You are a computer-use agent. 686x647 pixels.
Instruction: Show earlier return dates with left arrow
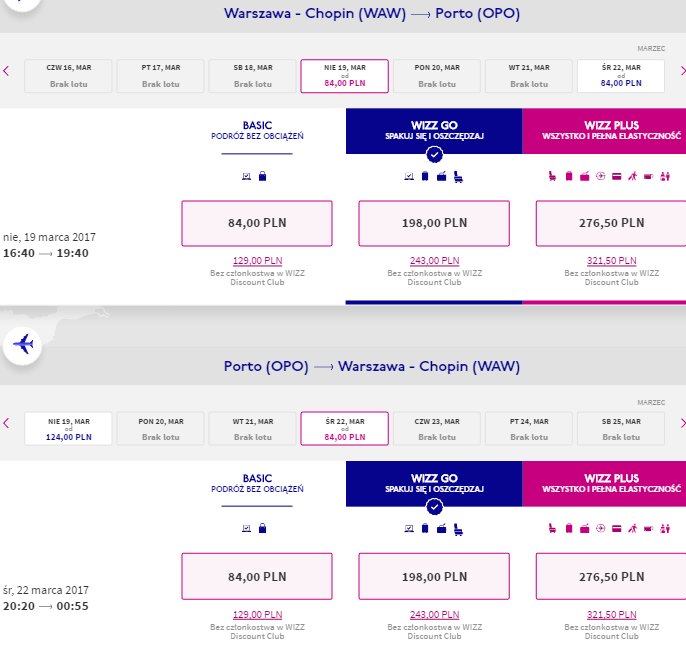pos(6,423)
